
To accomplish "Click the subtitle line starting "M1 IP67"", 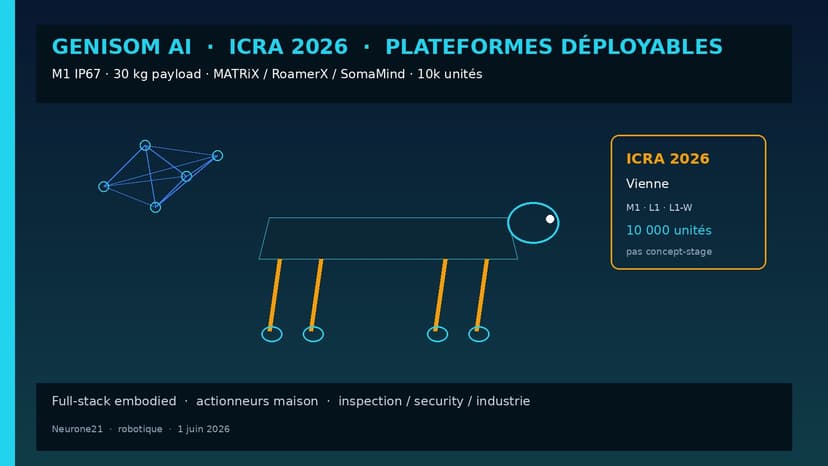I will [267, 74].
